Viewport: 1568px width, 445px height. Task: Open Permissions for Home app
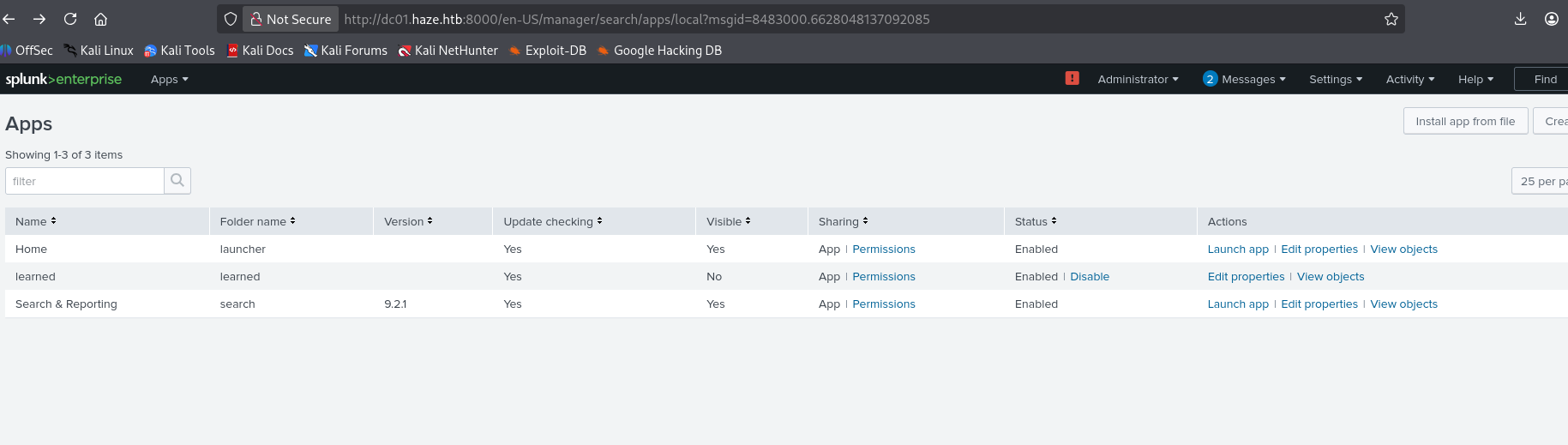883,250
